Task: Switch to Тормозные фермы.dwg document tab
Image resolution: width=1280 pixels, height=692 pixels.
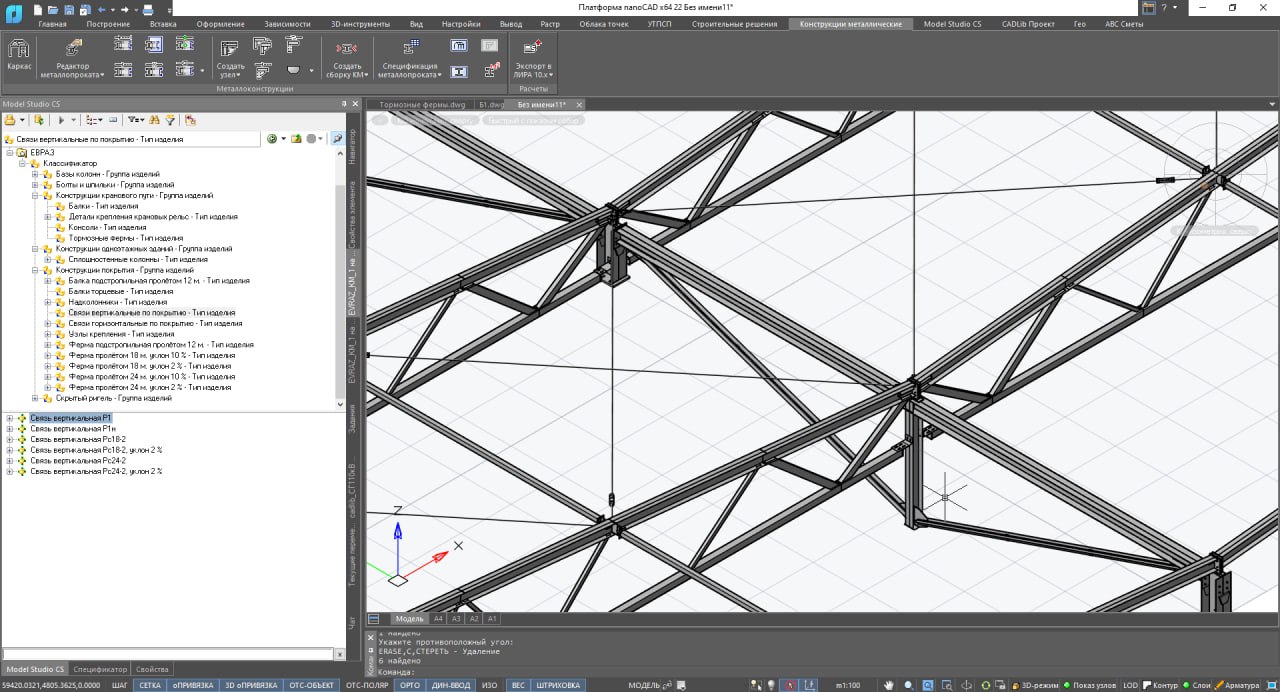Action: coord(422,104)
